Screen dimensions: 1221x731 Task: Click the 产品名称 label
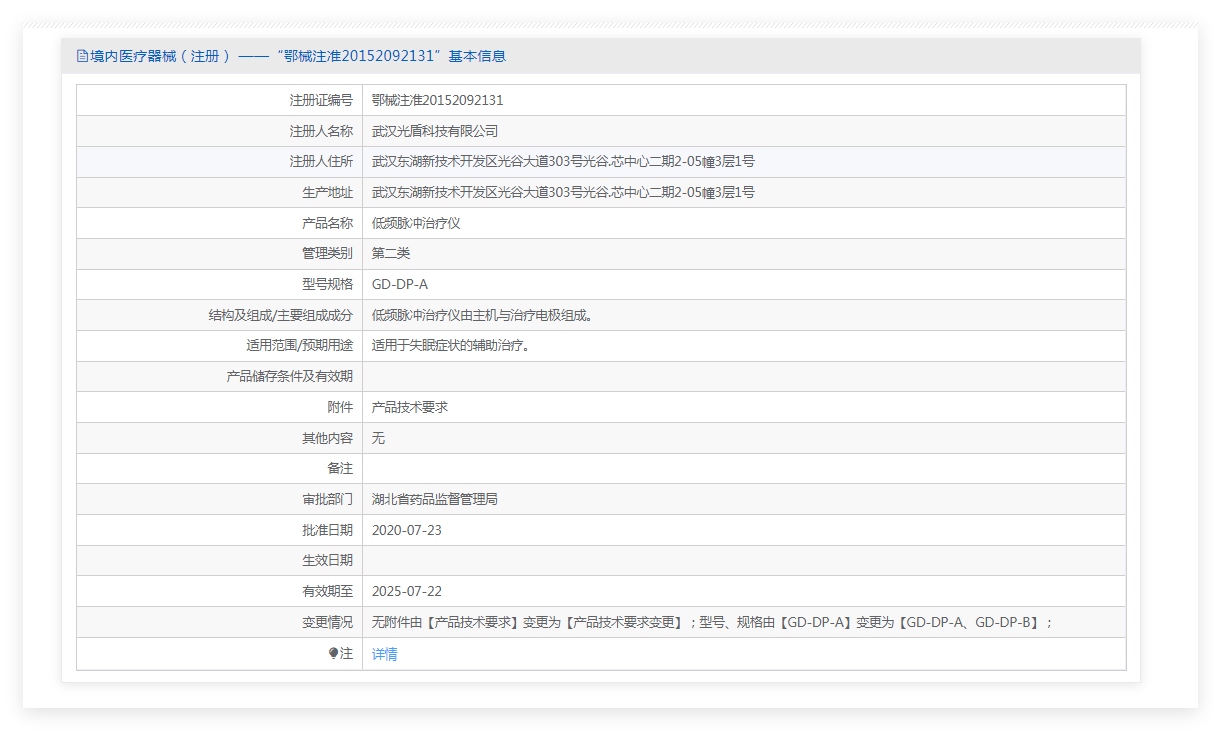[327, 223]
